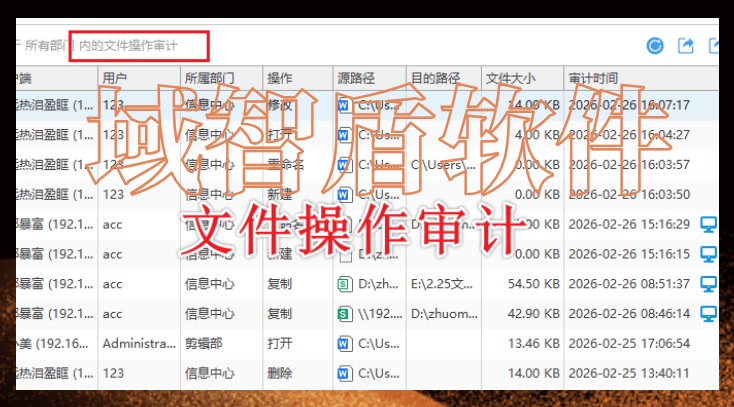Click 14.00 KB in the 13:40:11 row
This screenshot has height=407, width=734.
[x=534, y=373]
